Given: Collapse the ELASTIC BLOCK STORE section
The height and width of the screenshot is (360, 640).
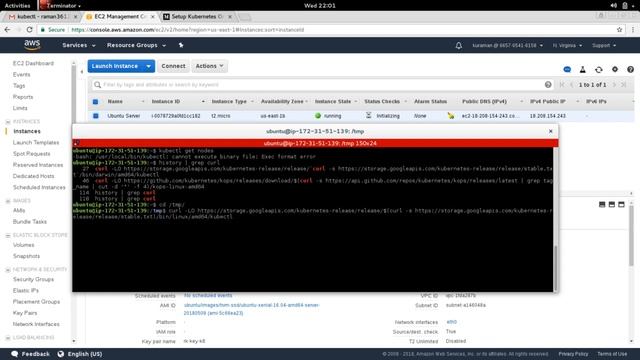Looking at the screenshot, I should point(8,236).
